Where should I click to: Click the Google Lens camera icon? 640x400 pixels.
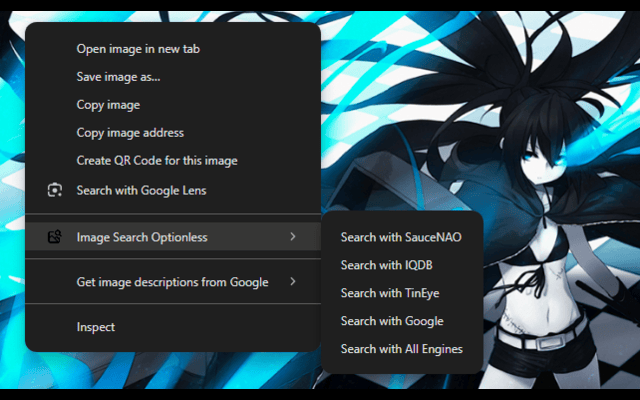55,190
